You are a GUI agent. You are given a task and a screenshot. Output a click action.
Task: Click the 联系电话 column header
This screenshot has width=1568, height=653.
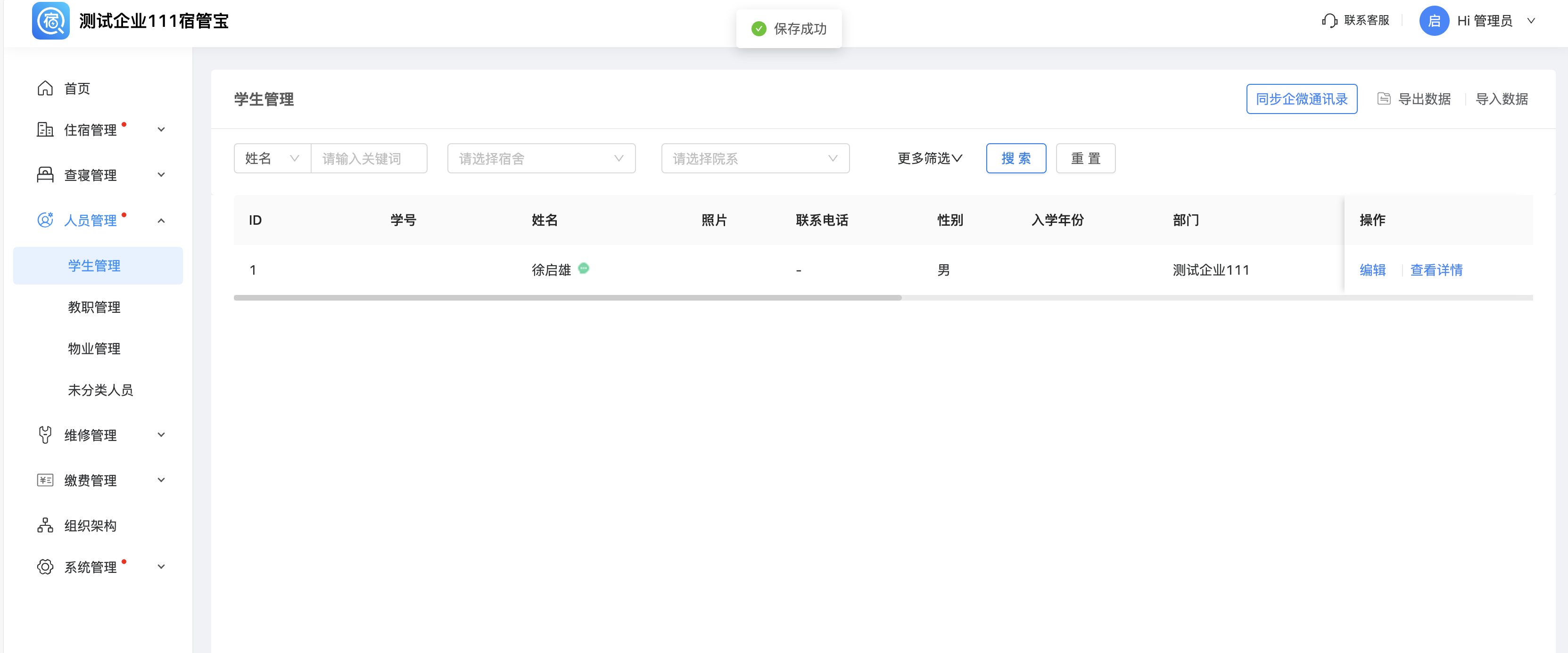click(821, 220)
